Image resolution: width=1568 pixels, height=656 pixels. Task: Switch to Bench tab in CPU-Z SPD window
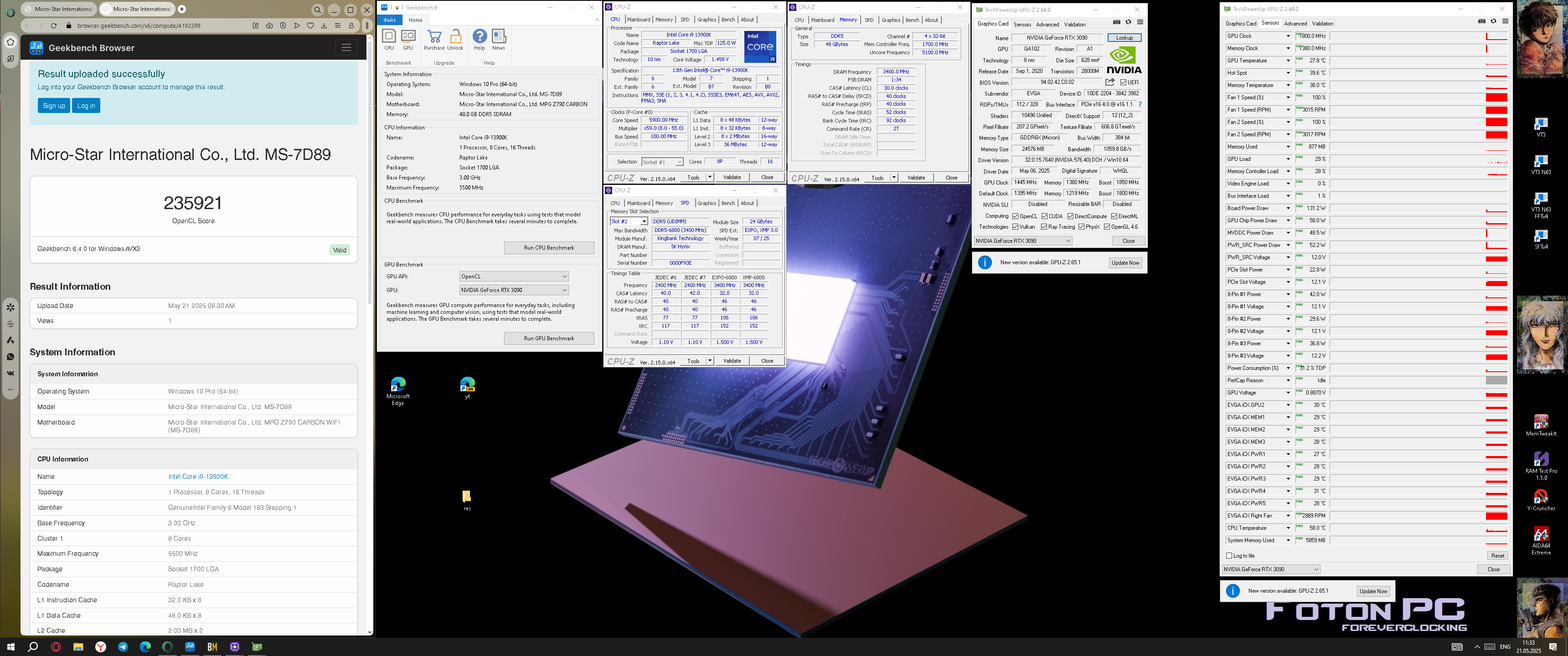point(728,203)
